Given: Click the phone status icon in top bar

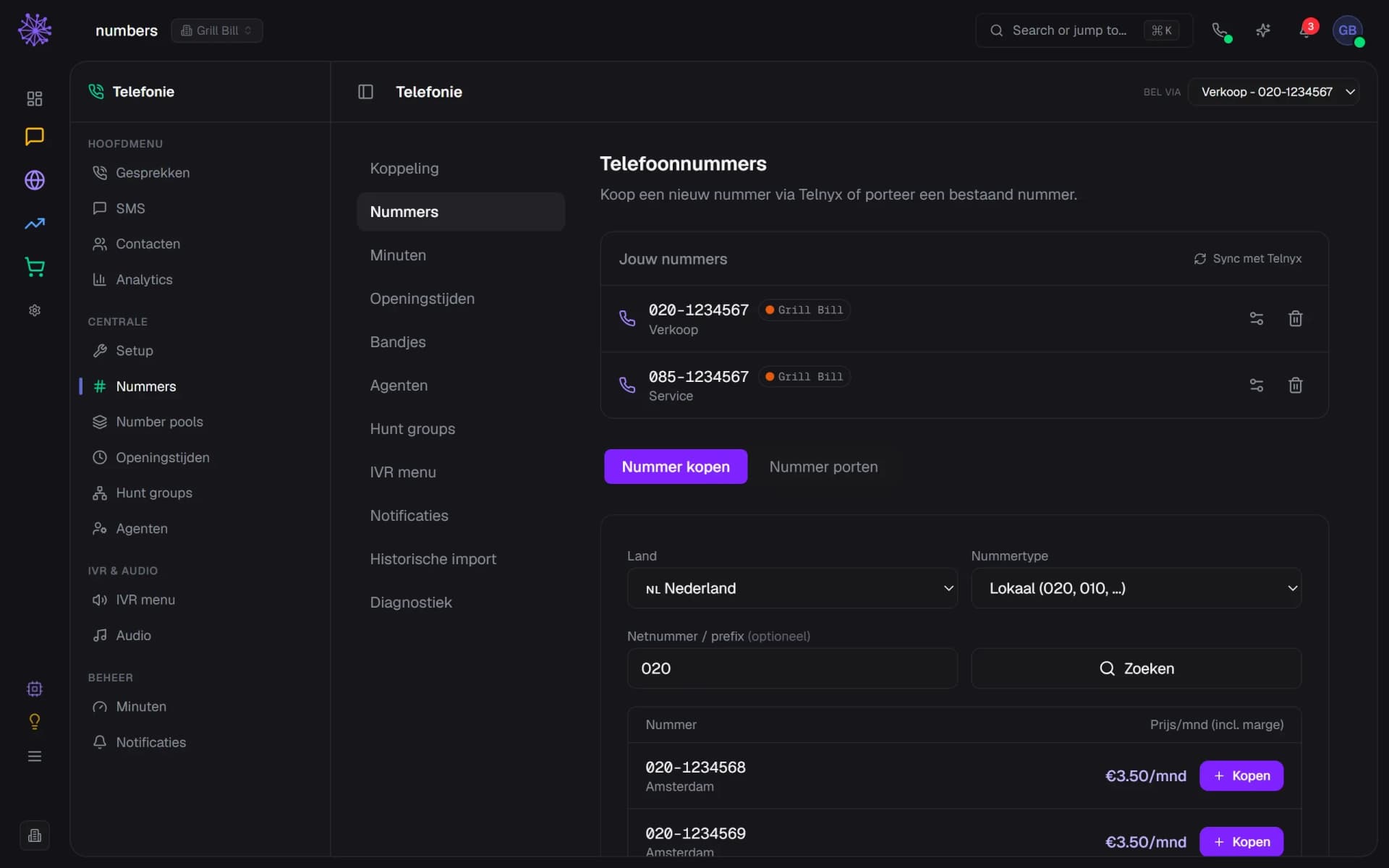Looking at the screenshot, I should [x=1221, y=30].
